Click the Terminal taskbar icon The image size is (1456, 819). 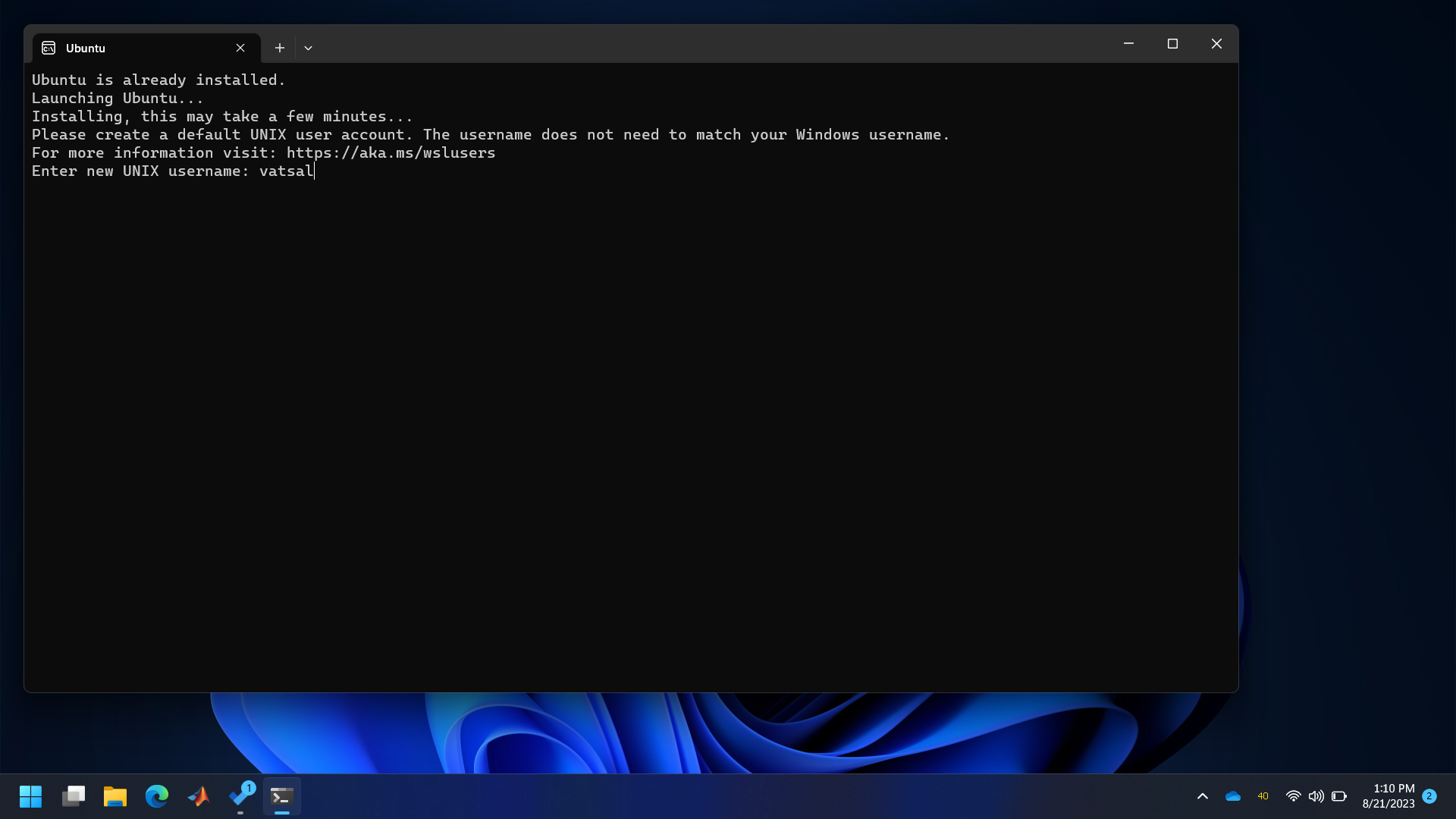click(282, 796)
